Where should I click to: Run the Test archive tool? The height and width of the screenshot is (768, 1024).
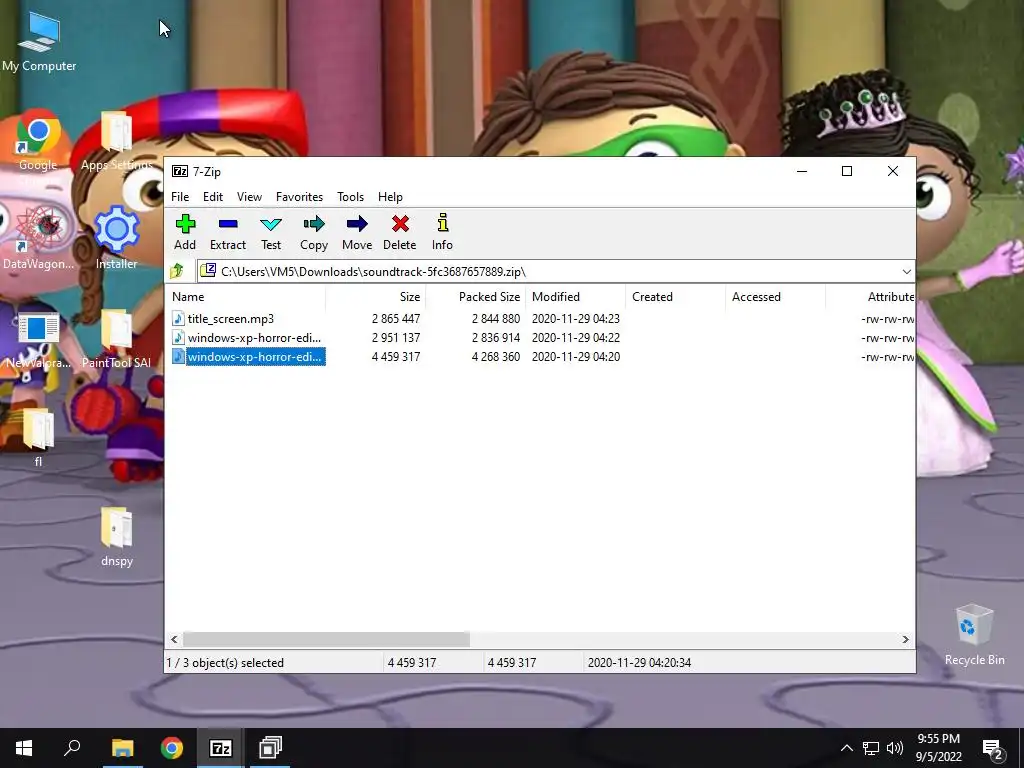coord(271,225)
